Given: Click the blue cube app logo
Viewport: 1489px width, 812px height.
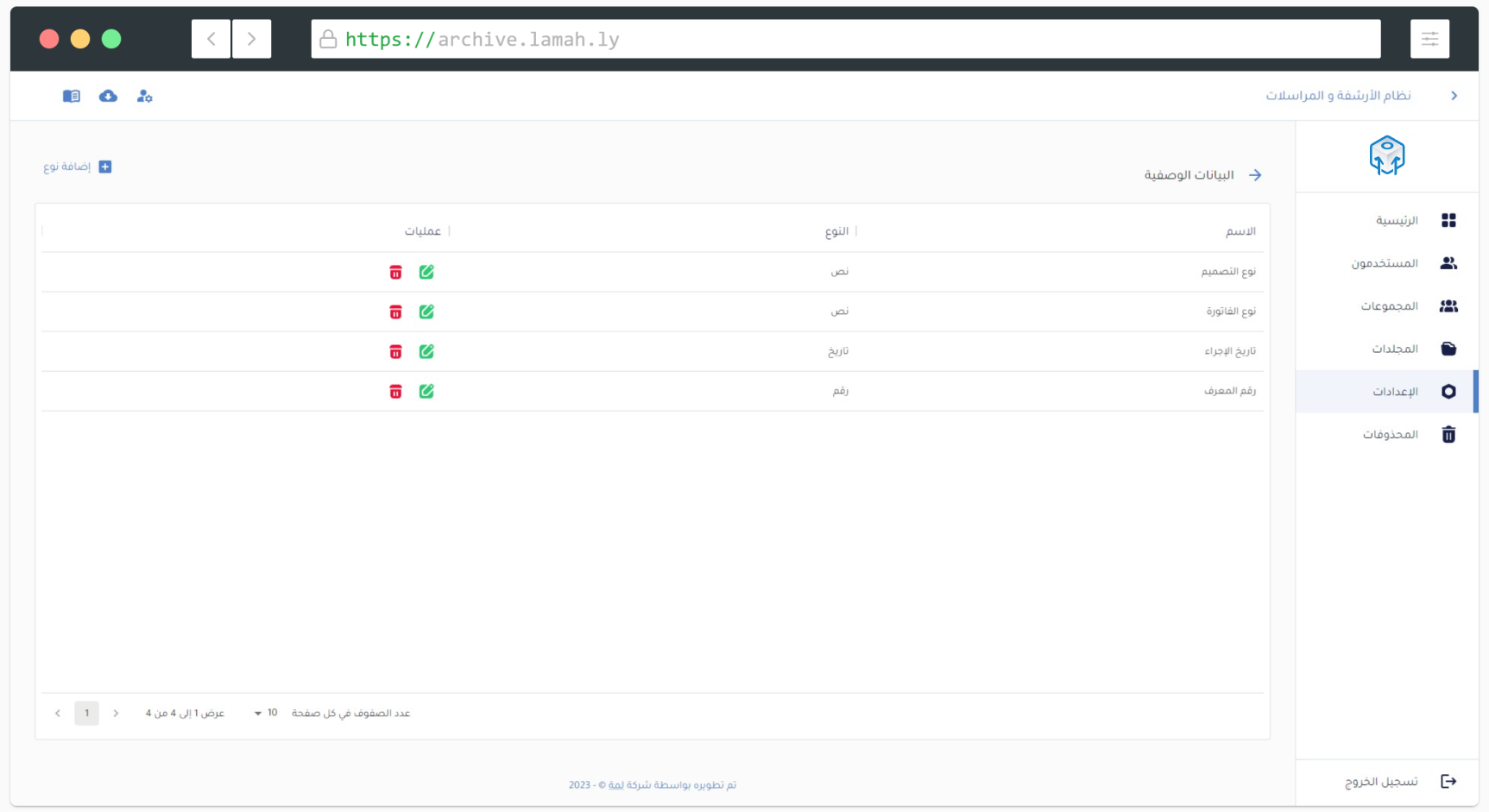Looking at the screenshot, I should tap(1386, 156).
